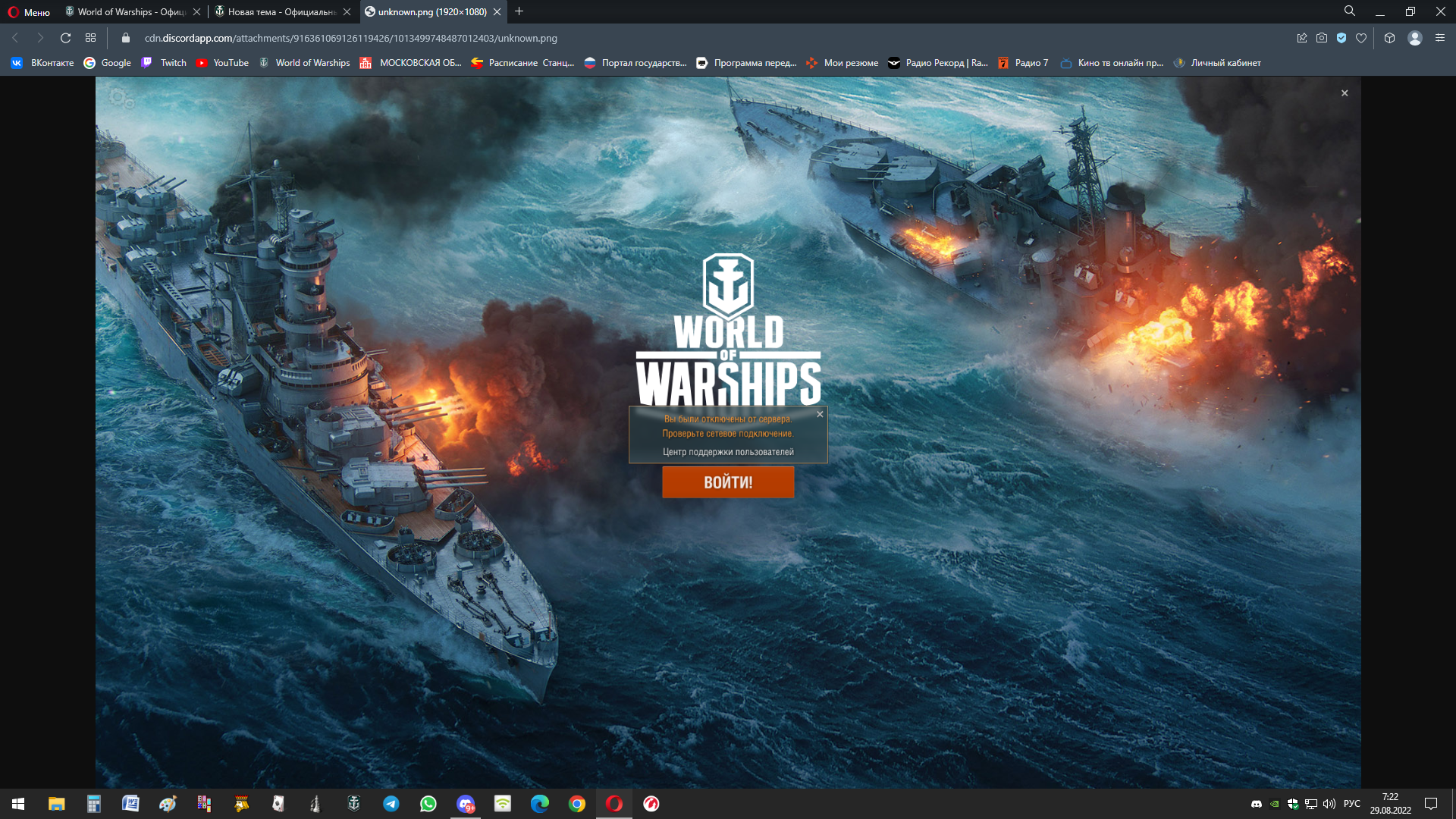Image resolution: width=1456 pixels, height=819 pixels.
Task: Open the Радио Рекорд bookmark
Action: click(938, 63)
